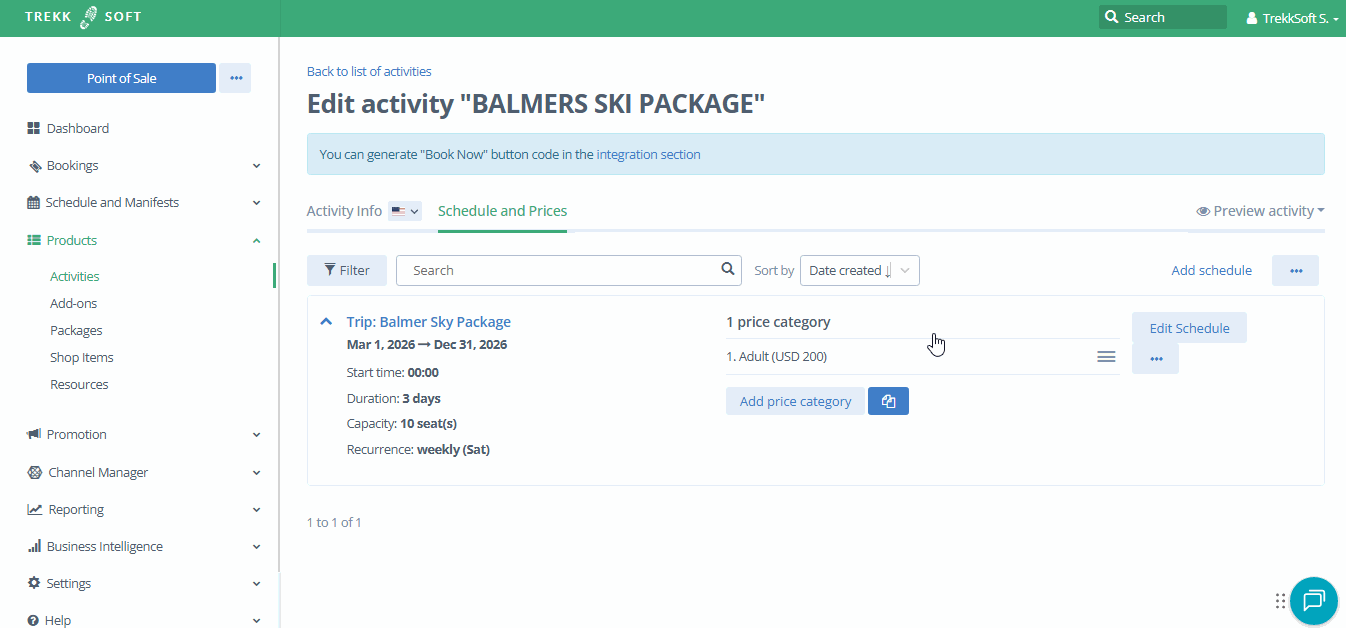Collapse the Trip: Balmer Sky Package schedule

(325, 322)
